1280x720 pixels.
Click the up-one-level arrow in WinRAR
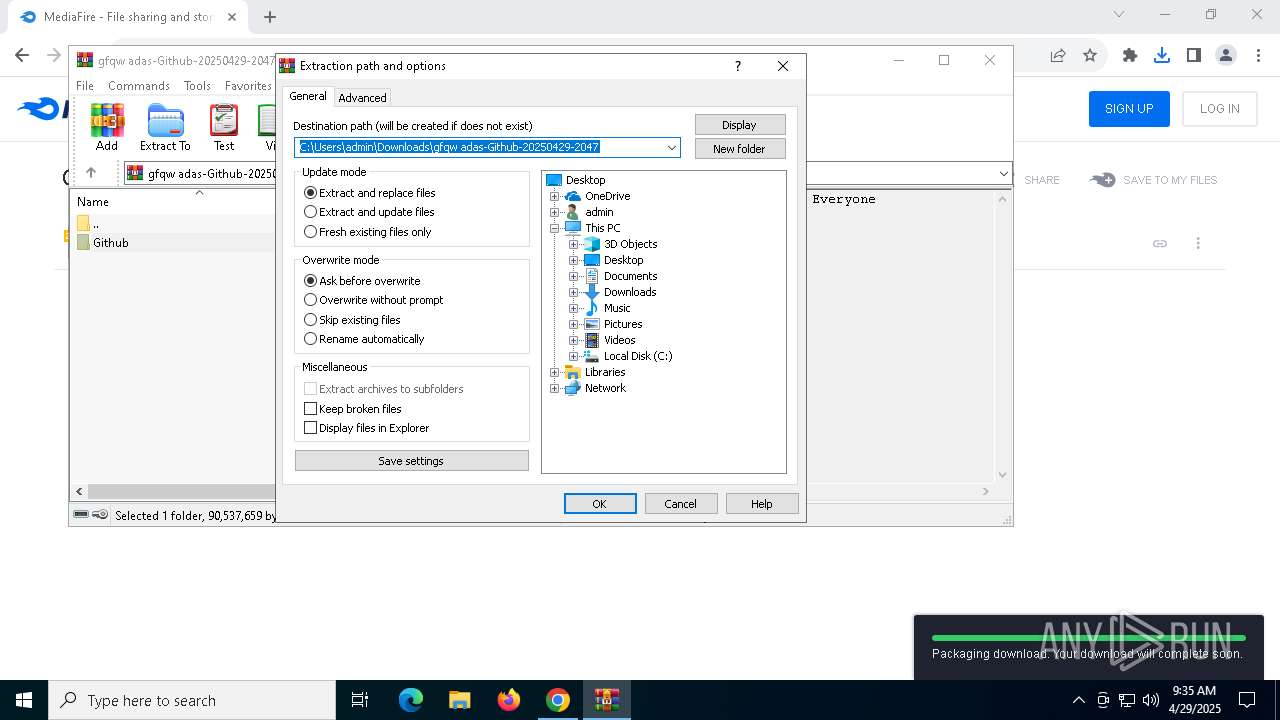click(x=91, y=173)
